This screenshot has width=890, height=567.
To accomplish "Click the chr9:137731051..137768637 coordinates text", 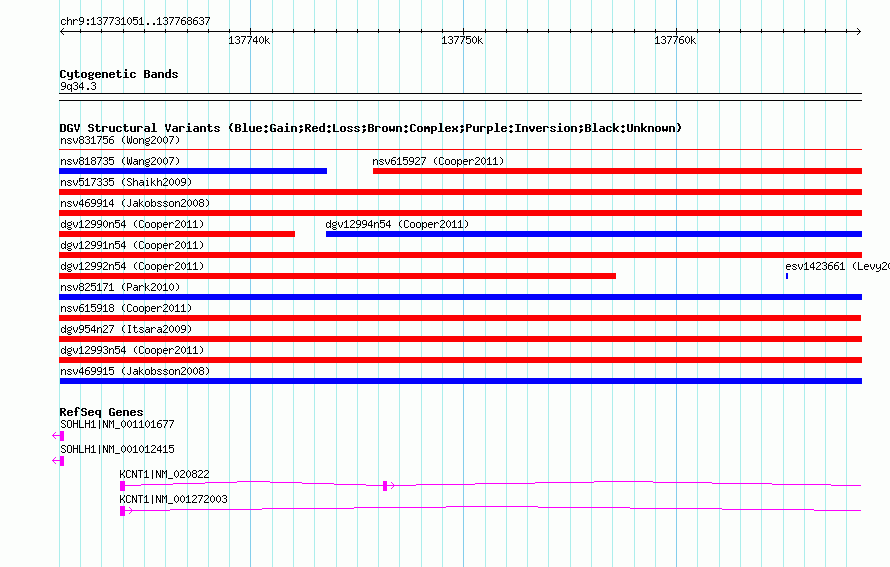I will click(x=135, y=21).
